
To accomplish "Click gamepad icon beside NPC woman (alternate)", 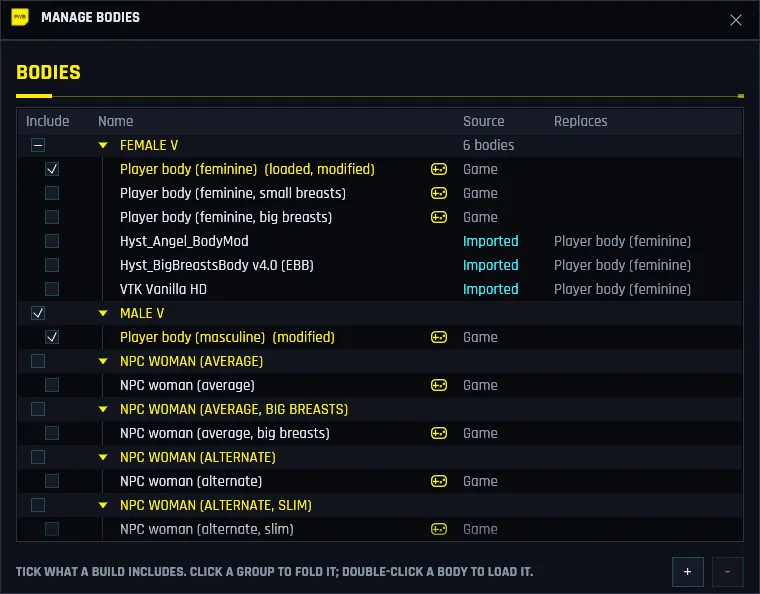I will pos(439,481).
